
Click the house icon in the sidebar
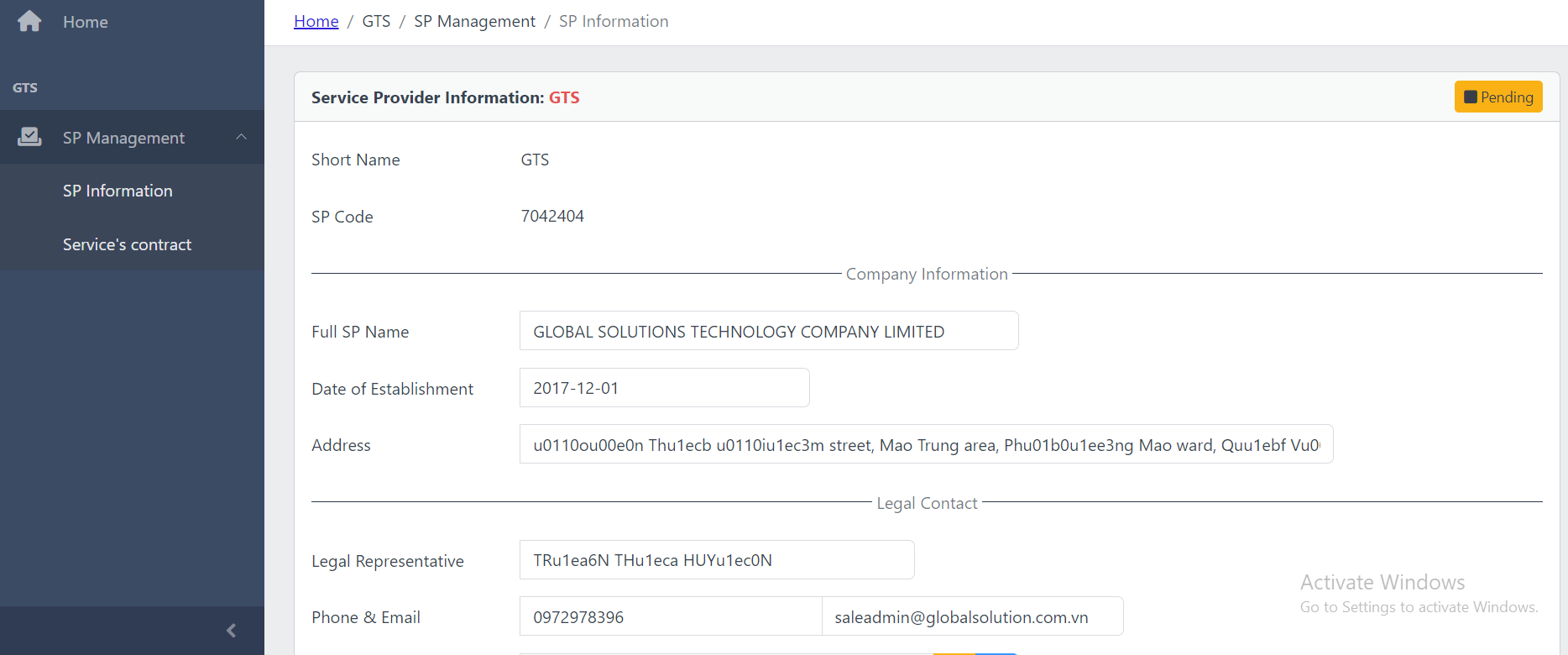click(29, 21)
